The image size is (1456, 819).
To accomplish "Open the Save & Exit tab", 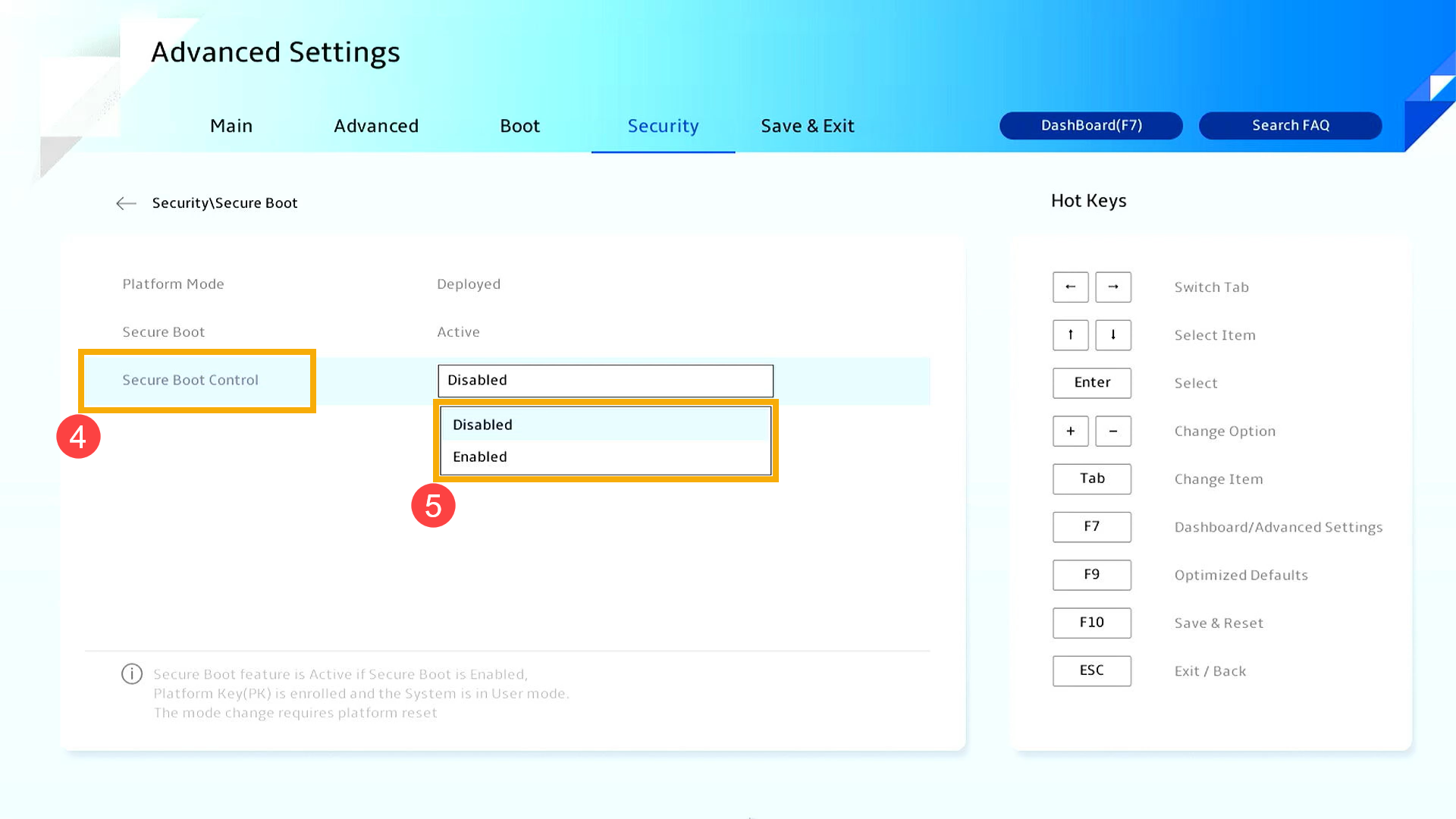I will (x=807, y=126).
